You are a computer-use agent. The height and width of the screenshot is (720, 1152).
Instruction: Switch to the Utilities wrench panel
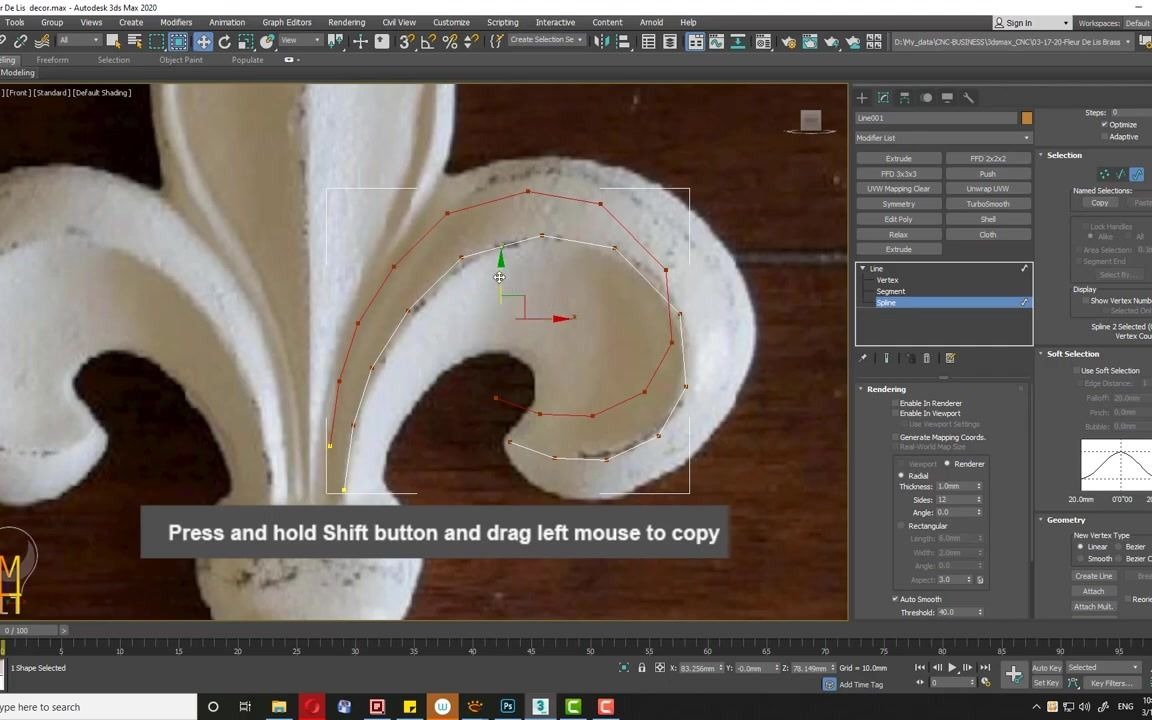pyautogui.click(x=968, y=98)
